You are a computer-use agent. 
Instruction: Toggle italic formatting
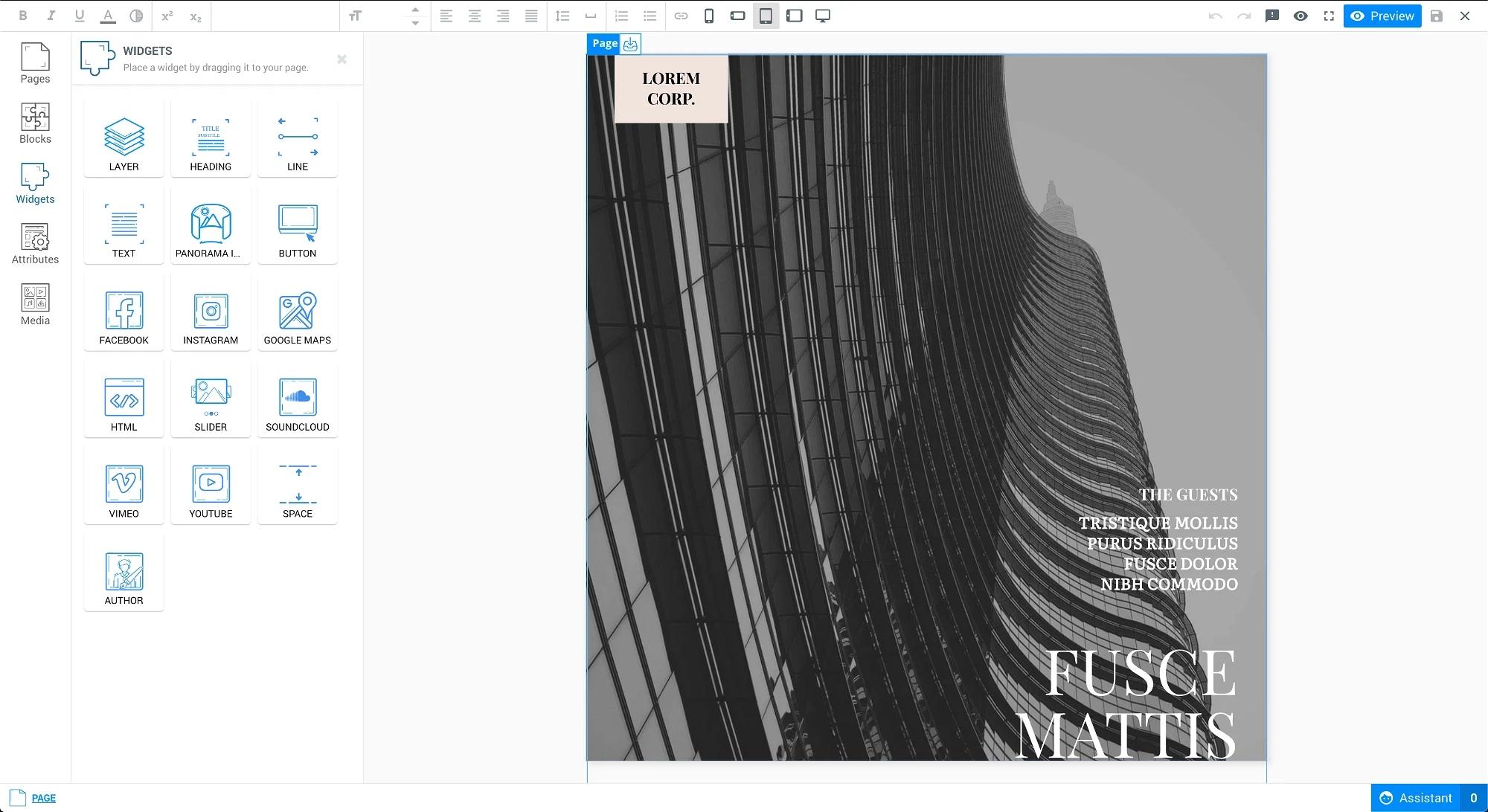[x=51, y=16]
